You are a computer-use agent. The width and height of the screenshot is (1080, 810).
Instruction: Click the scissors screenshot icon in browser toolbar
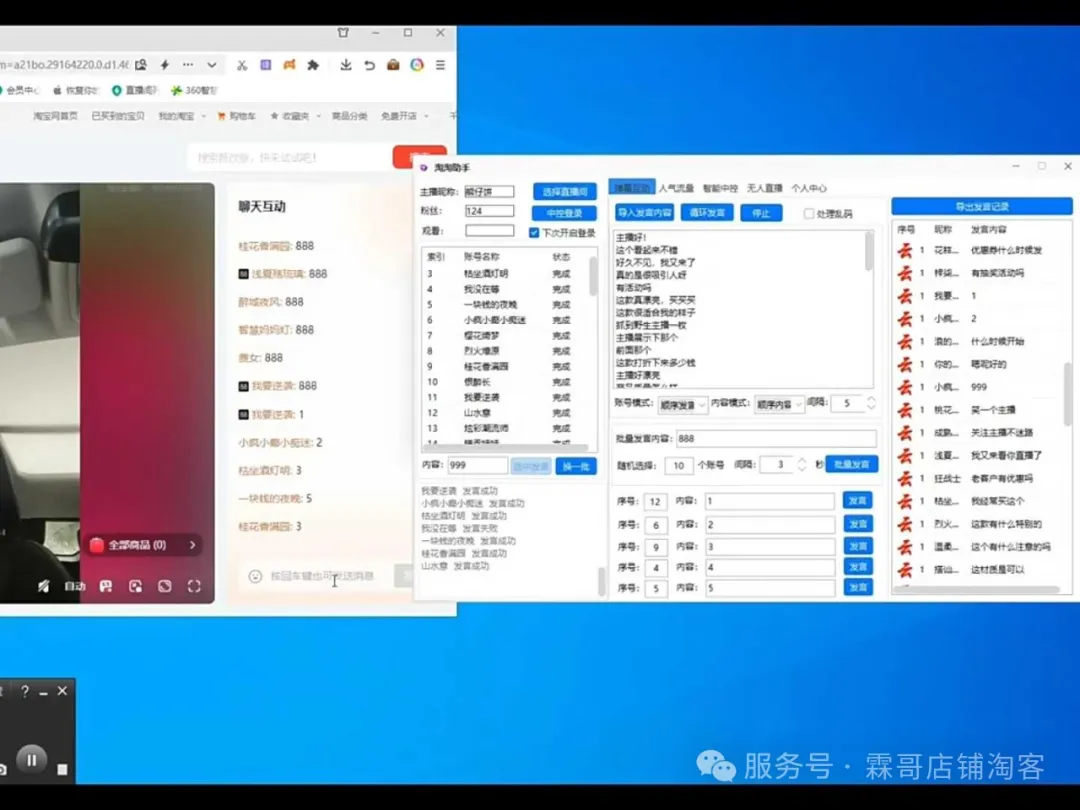pos(241,65)
